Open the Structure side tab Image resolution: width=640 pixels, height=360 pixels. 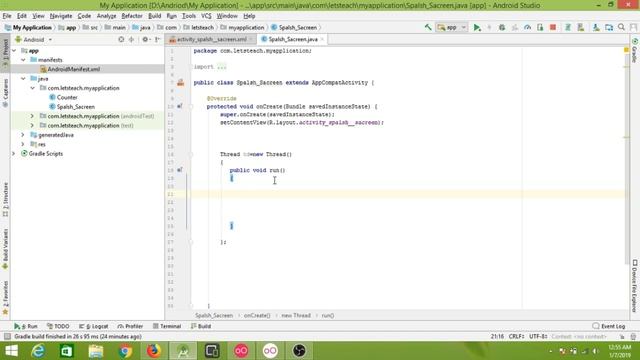coord(5,200)
